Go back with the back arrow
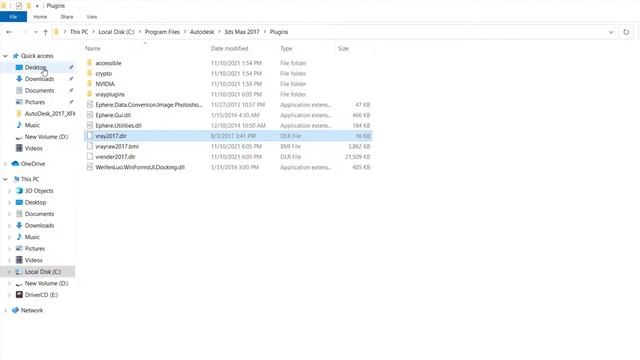Screen dimensions: 640x360 click(9, 32)
